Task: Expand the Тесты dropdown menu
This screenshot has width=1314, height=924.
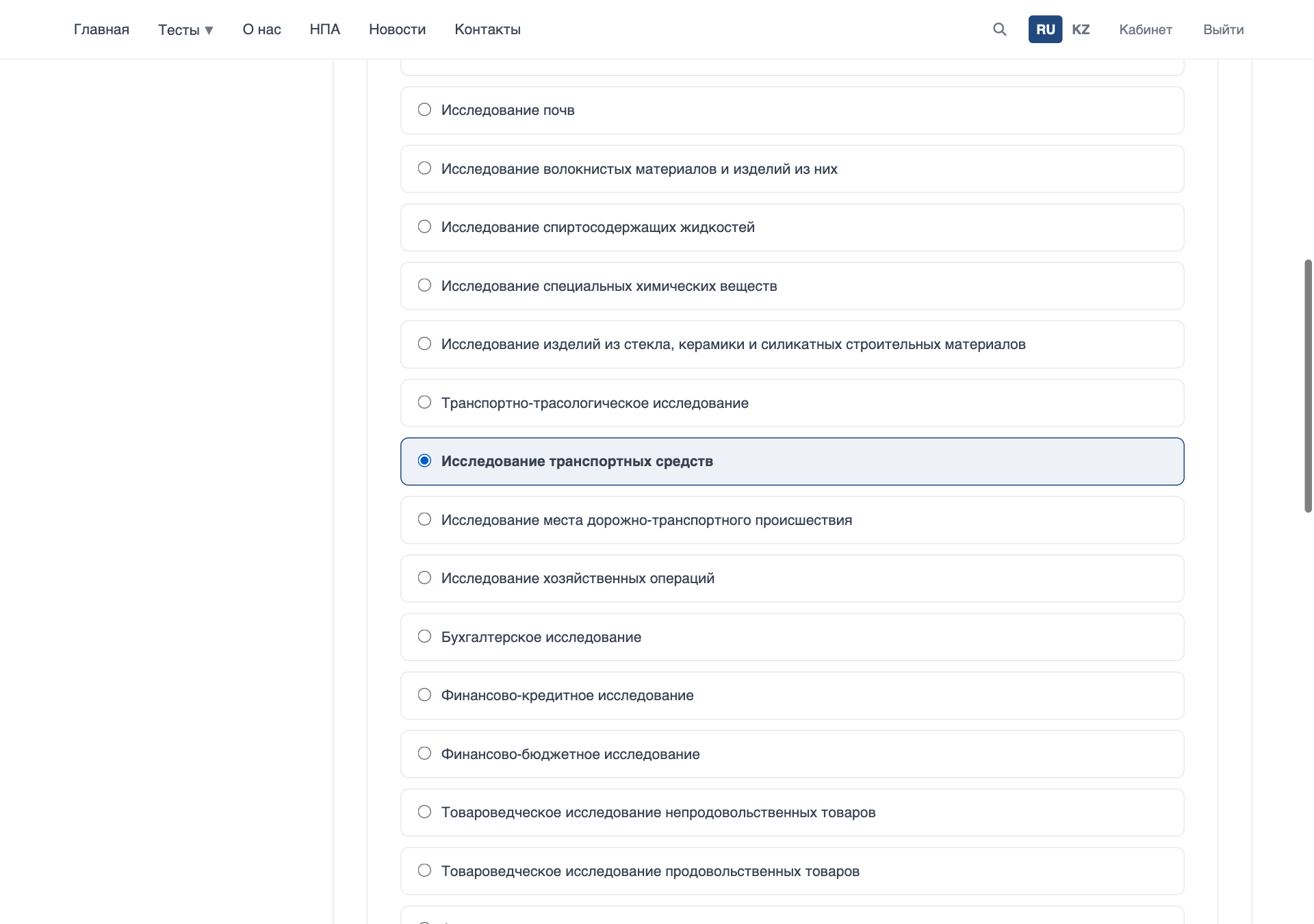Action: coord(185,29)
